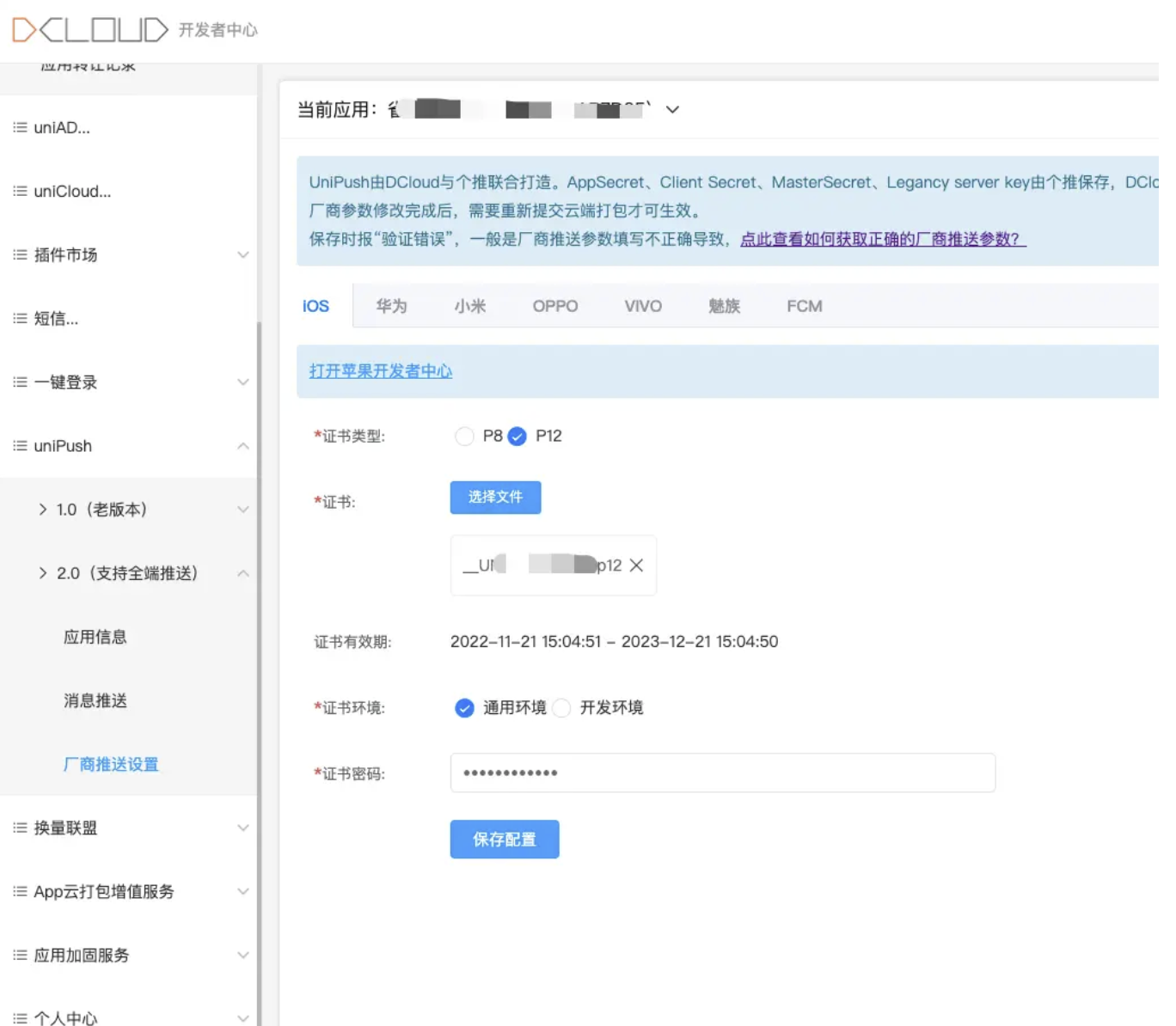Click list icon beside 一键登录
The image size is (1176, 1026).
[x=20, y=382]
